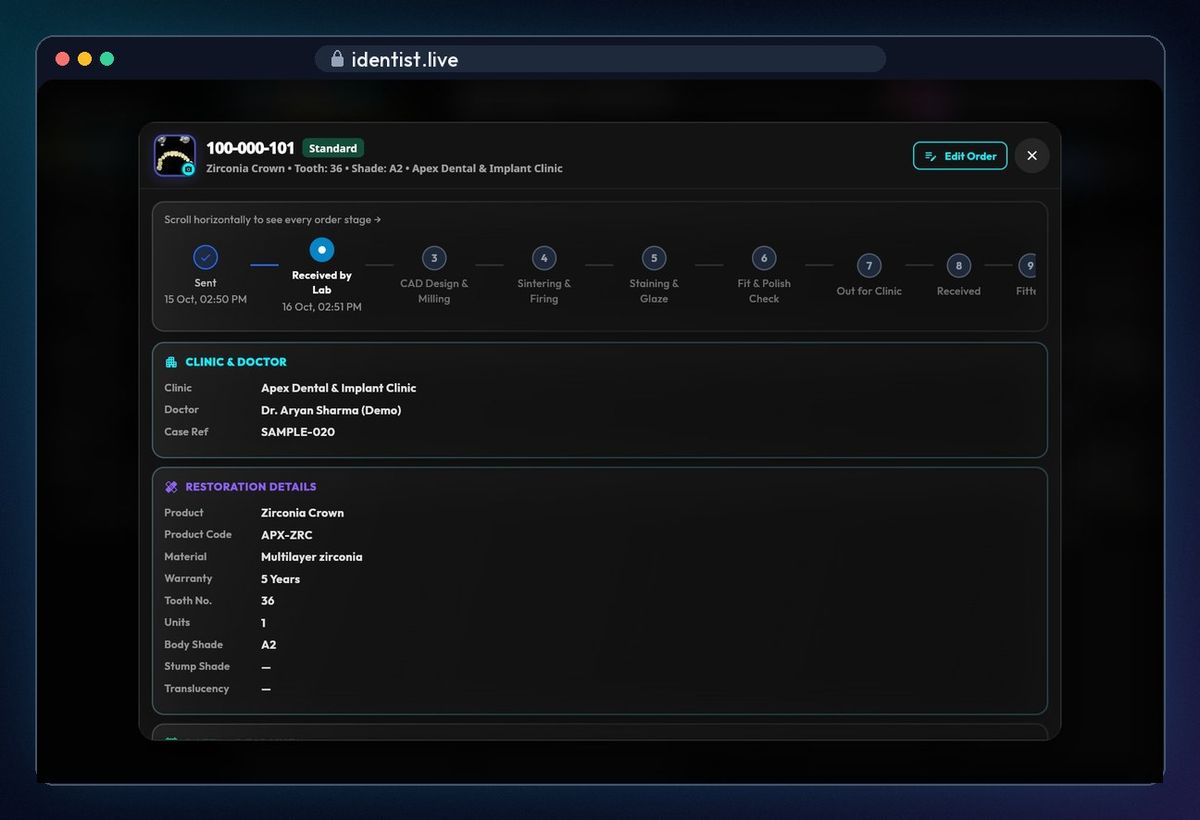1200x820 pixels.
Task: Click the scroll horizontally hint text
Action: 272,219
